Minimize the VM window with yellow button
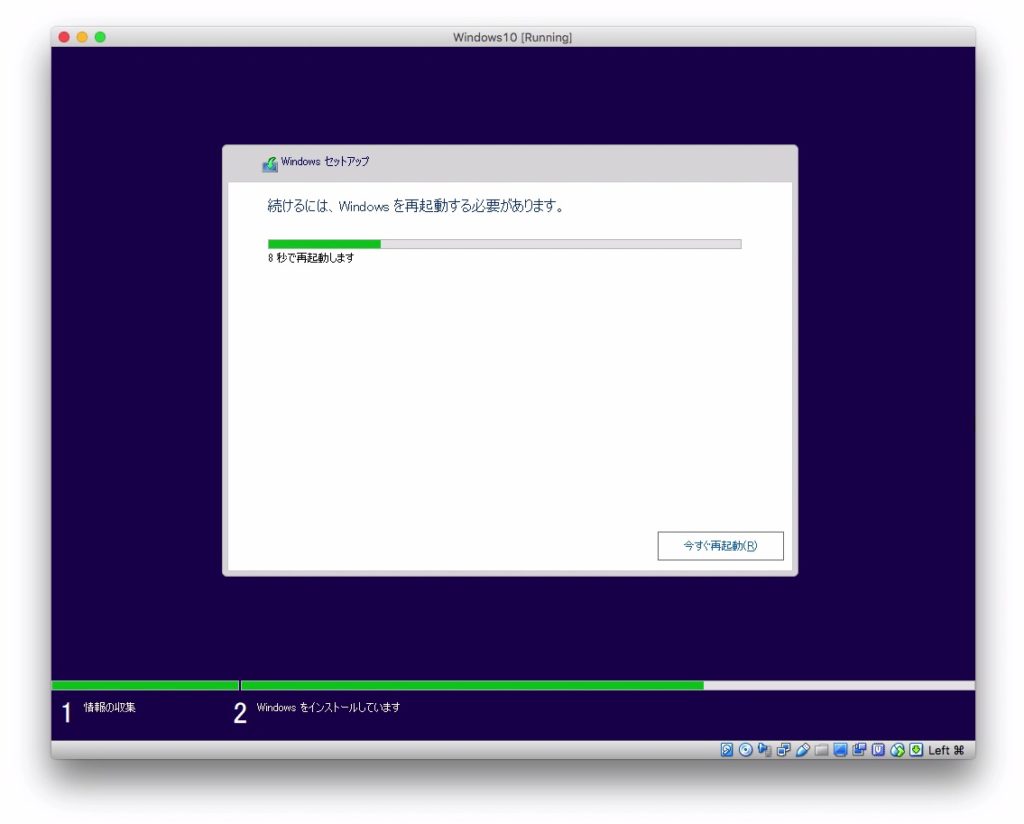 [x=82, y=37]
